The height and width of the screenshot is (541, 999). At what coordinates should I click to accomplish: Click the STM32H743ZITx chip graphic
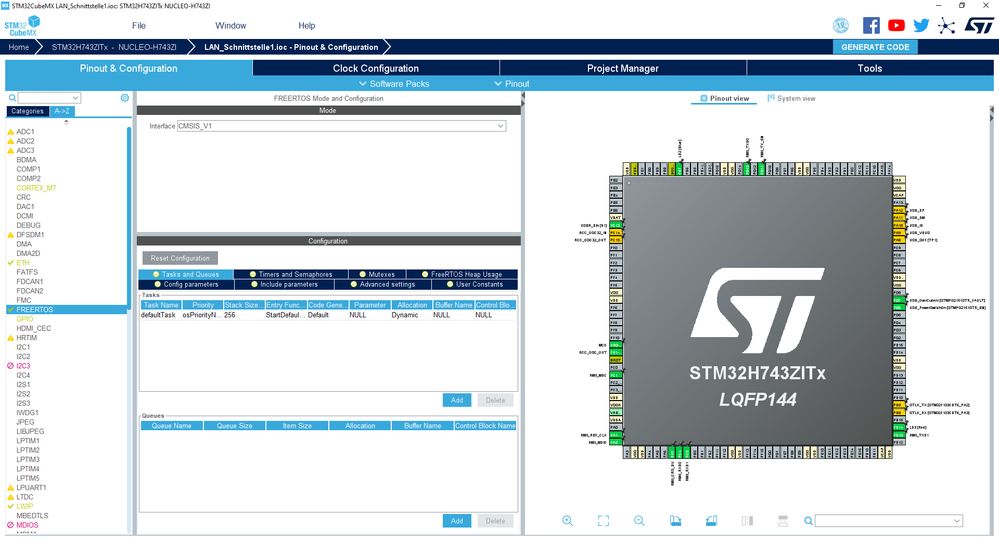pos(758,310)
